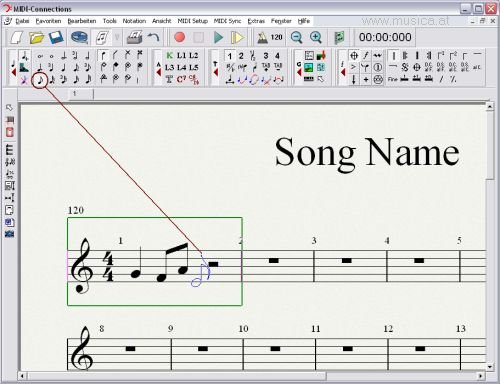The image size is (500, 384).
Task: Zoom in with the plus magnifier
Action: point(315,37)
